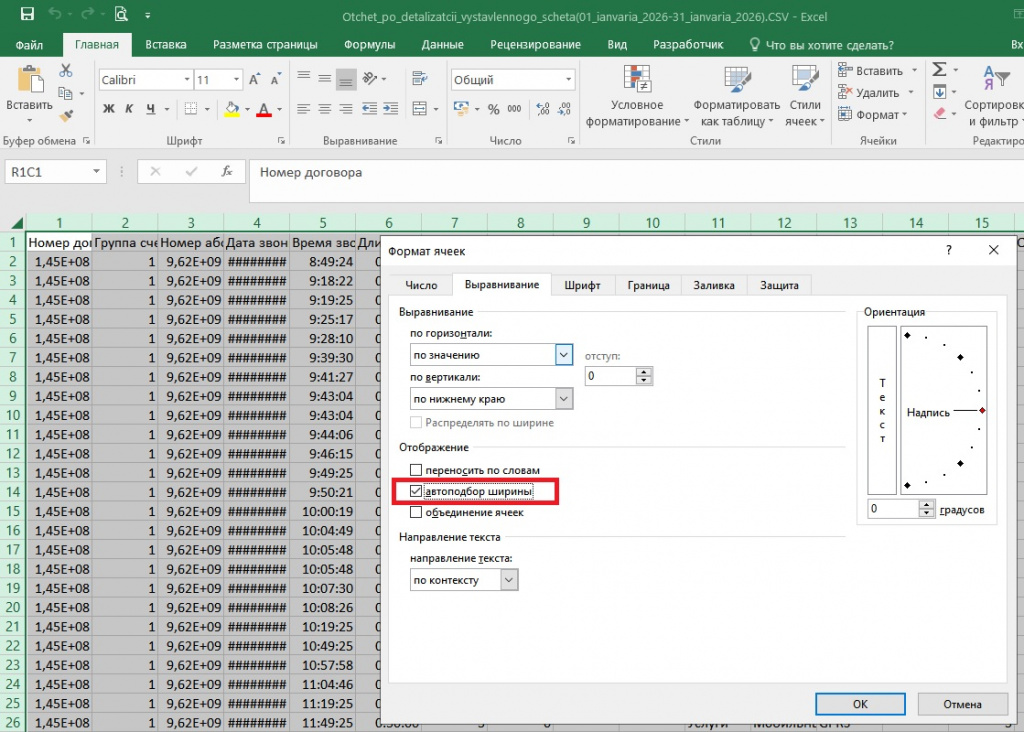This screenshot has height=732, width=1024.
Task: Click the AutoSum sigma icon
Action: (x=940, y=70)
